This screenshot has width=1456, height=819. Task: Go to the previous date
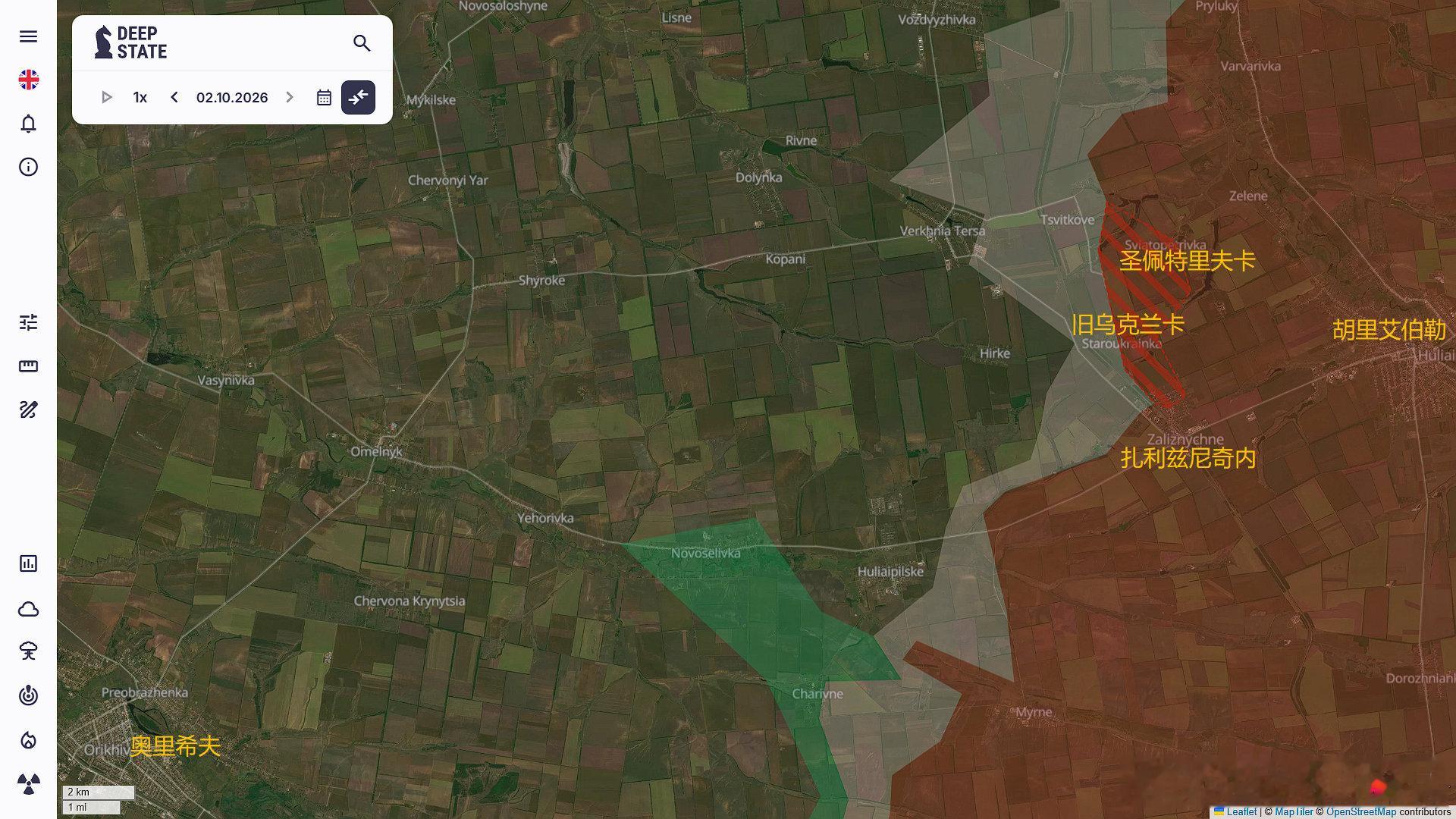point(174,97)
